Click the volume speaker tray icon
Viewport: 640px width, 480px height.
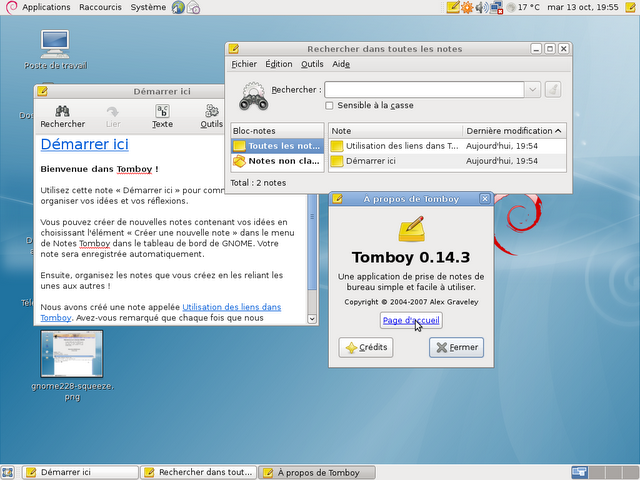tap(482, 7)
